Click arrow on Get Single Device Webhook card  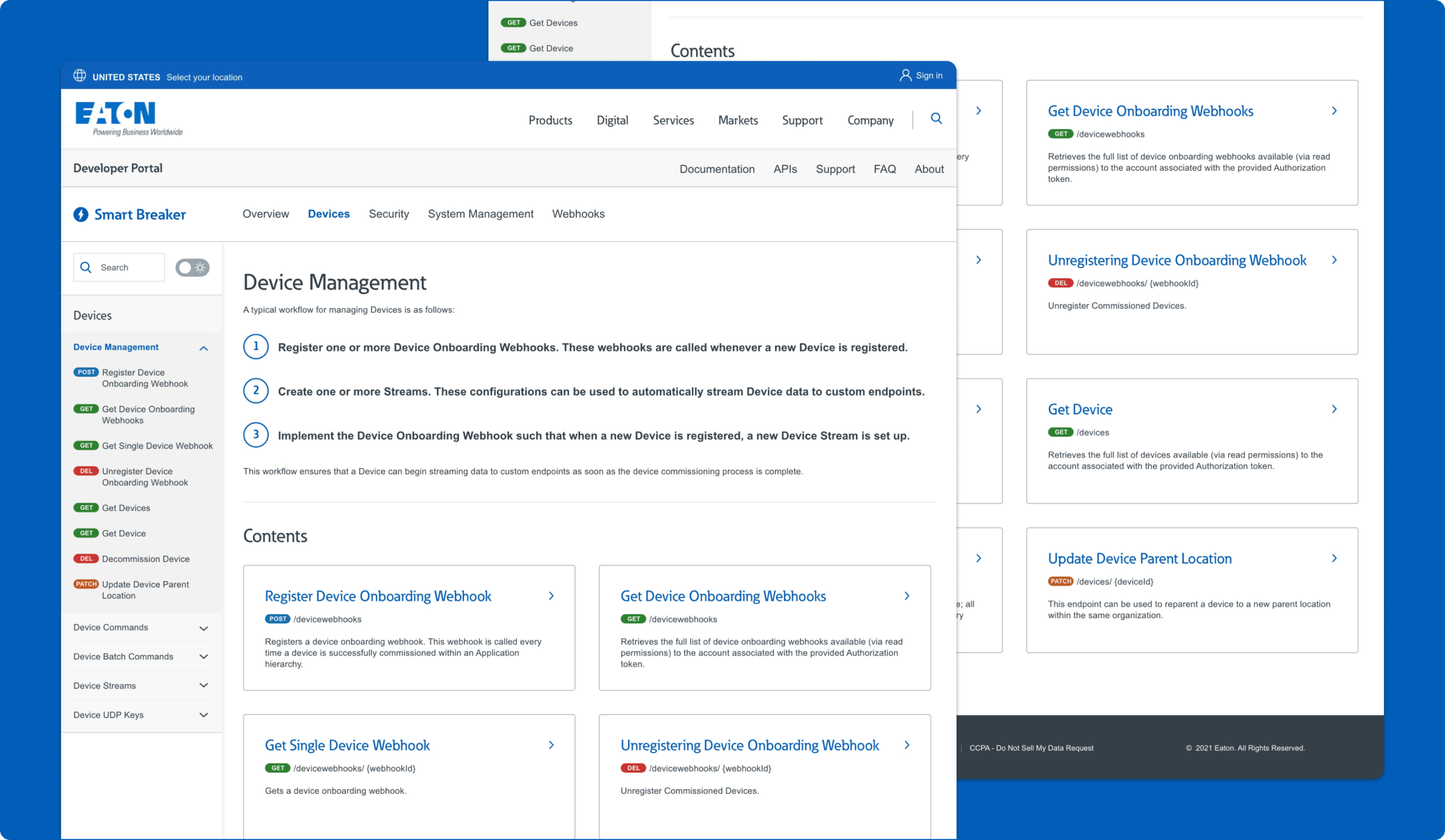click(551, 745)
